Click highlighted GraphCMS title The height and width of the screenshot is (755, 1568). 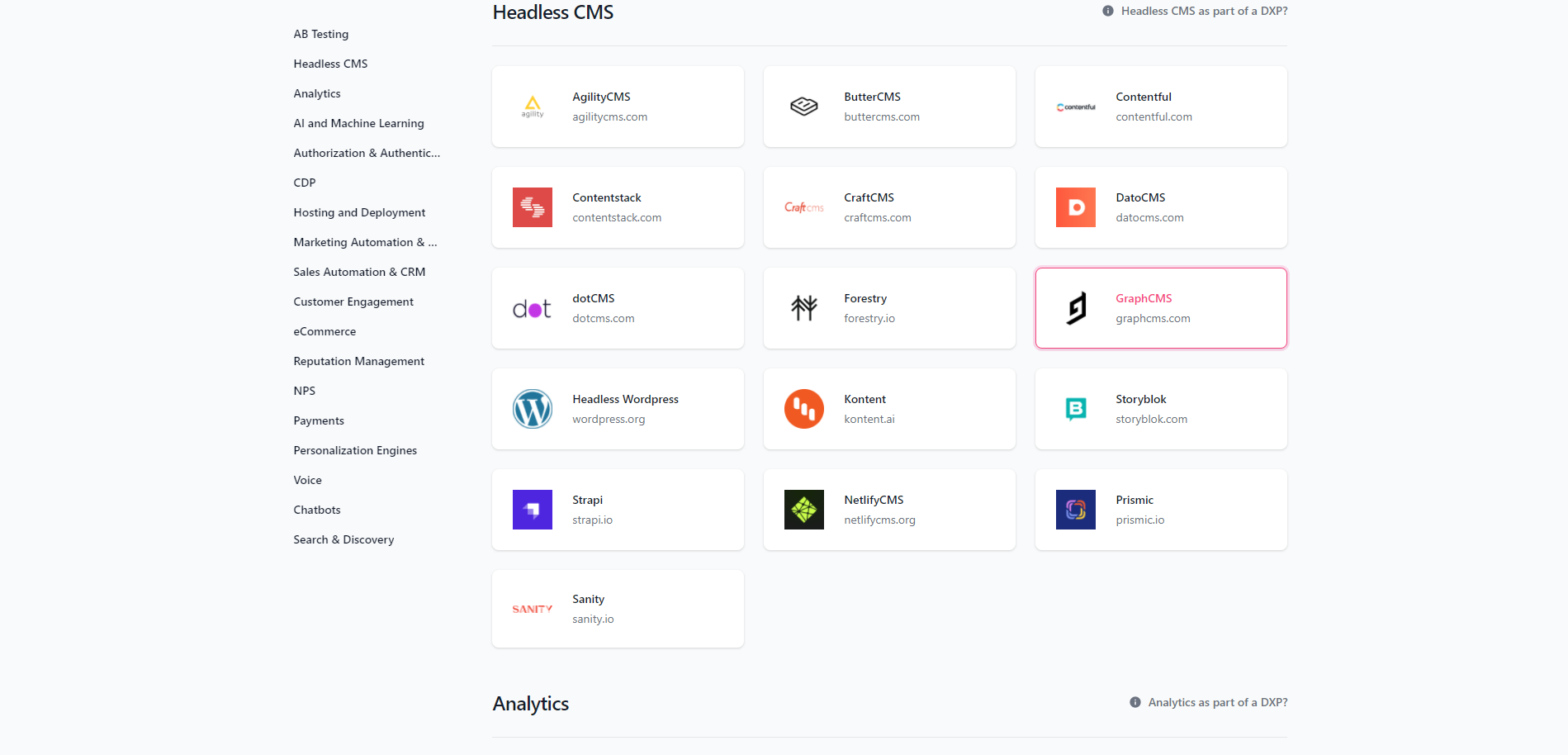tap(1144, 298)
